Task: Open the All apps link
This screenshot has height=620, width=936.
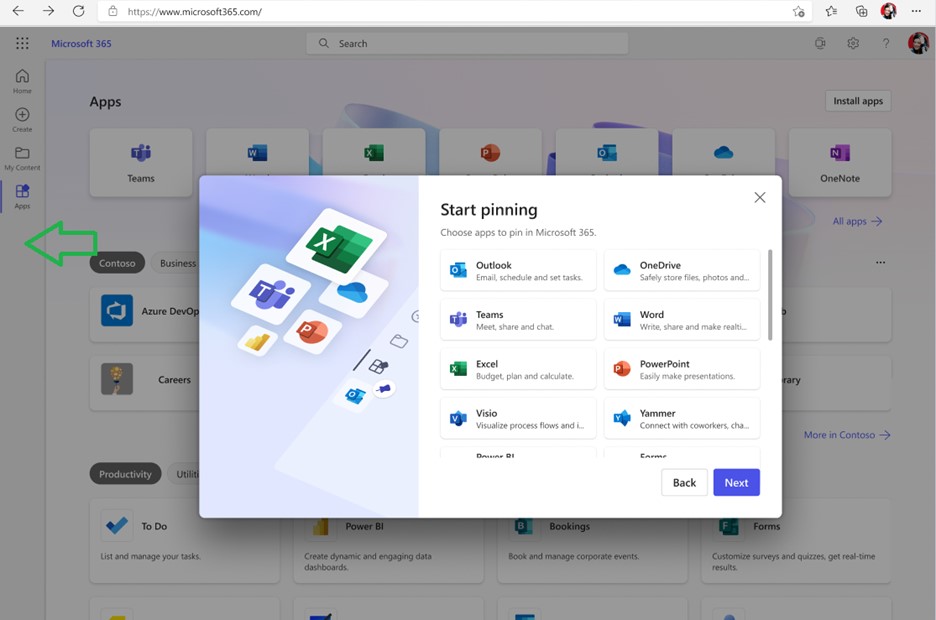Action: coord(857,221)
